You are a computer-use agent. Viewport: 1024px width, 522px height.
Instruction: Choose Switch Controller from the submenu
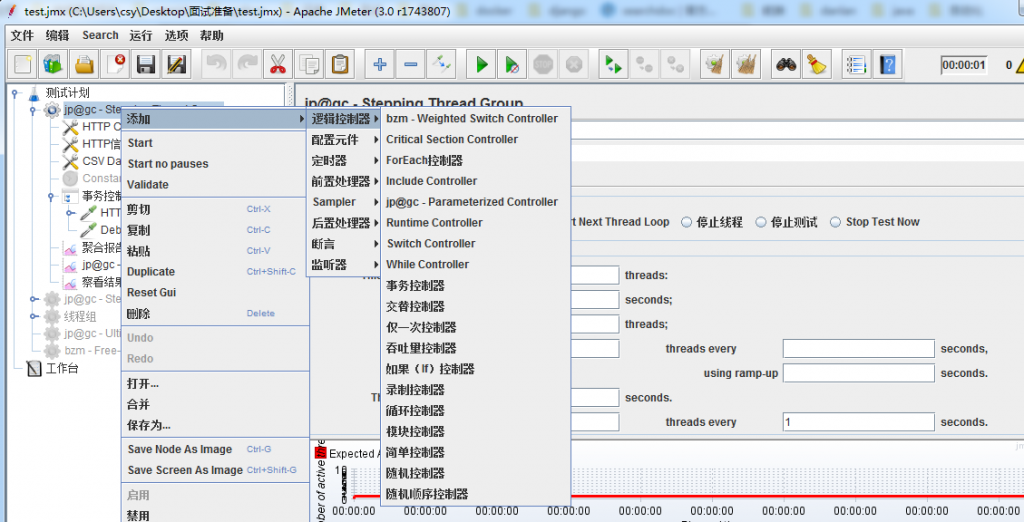coord(431,244)
